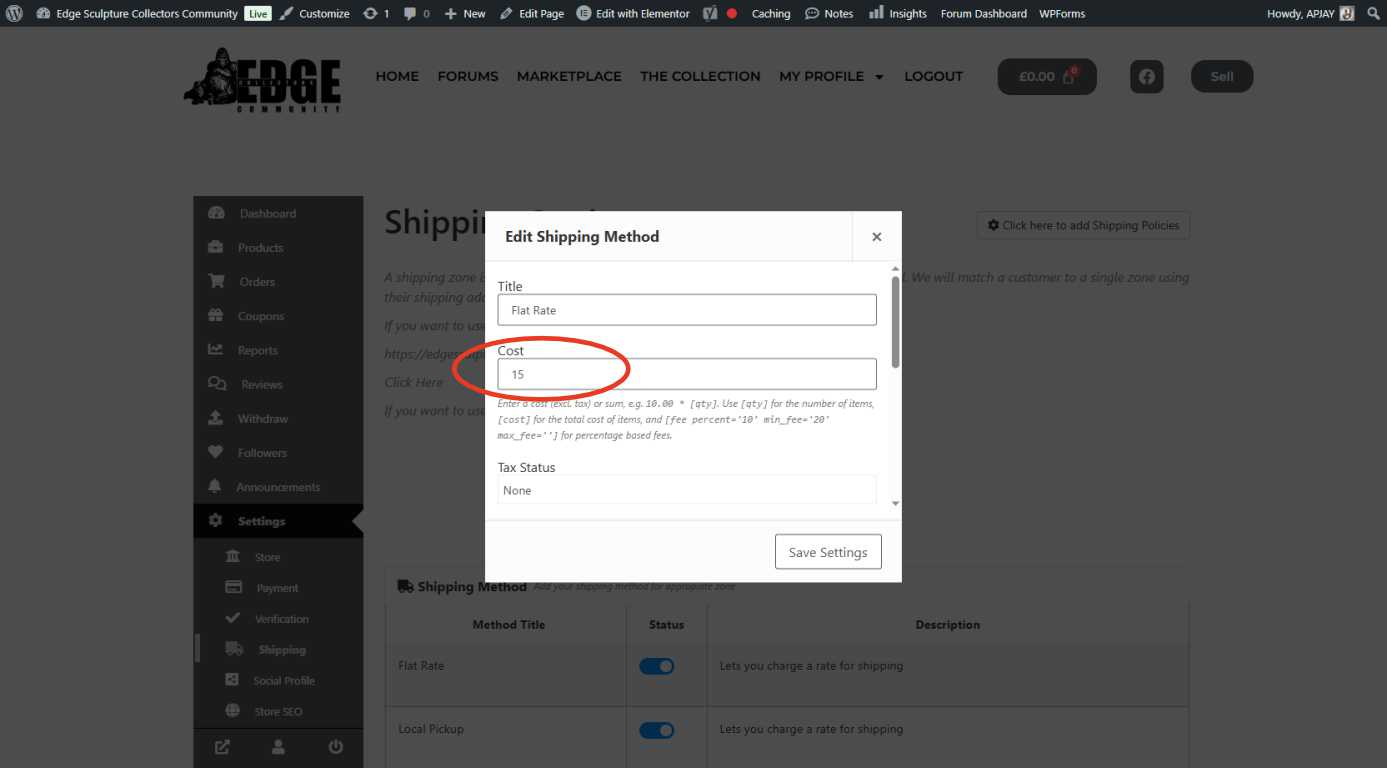Toggle the Local Pickup status switch

pyautogui.click(x=657, y=730)
